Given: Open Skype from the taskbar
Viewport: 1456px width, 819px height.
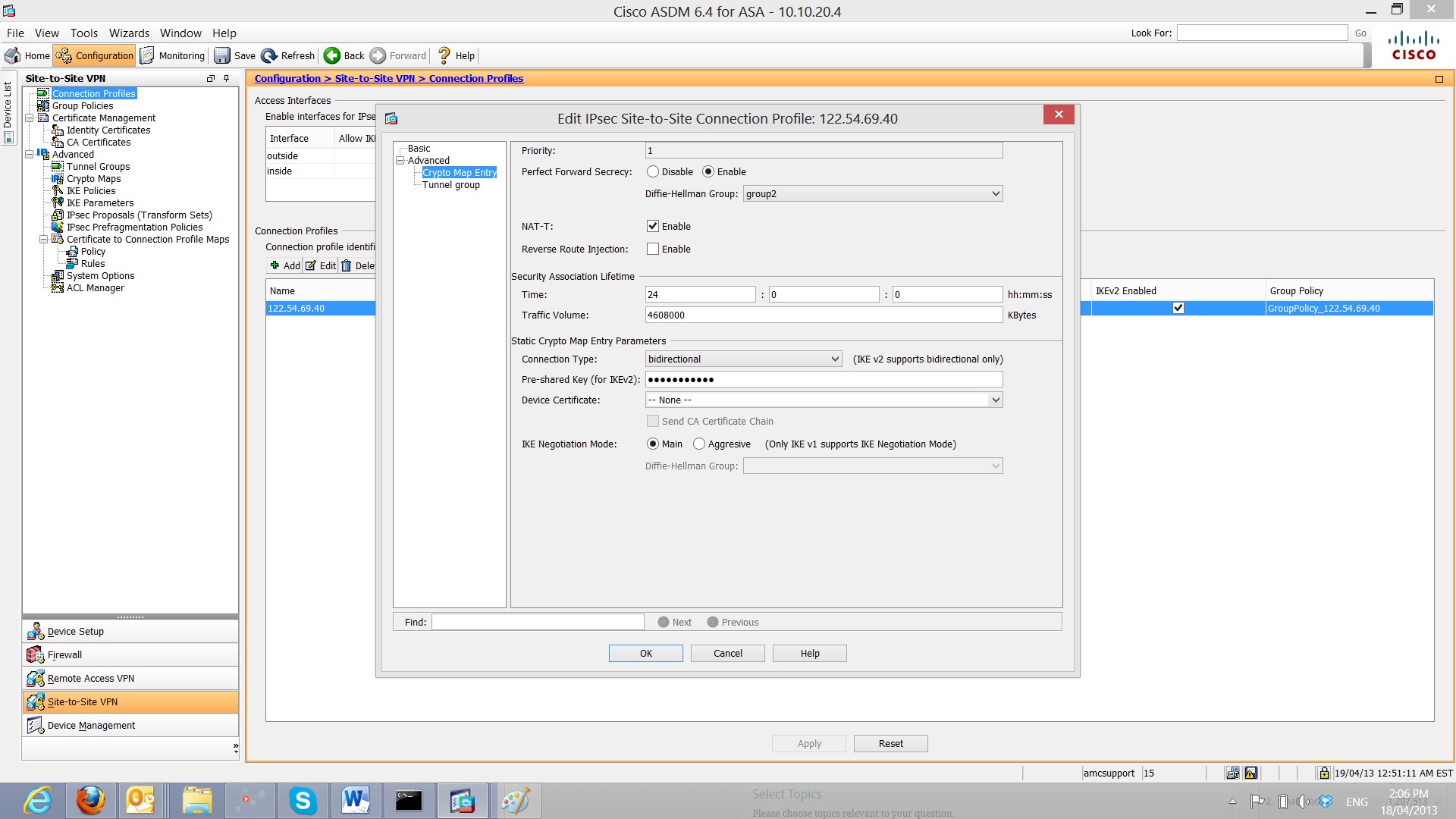Looking at the screenshot, I should click(303, 801).
